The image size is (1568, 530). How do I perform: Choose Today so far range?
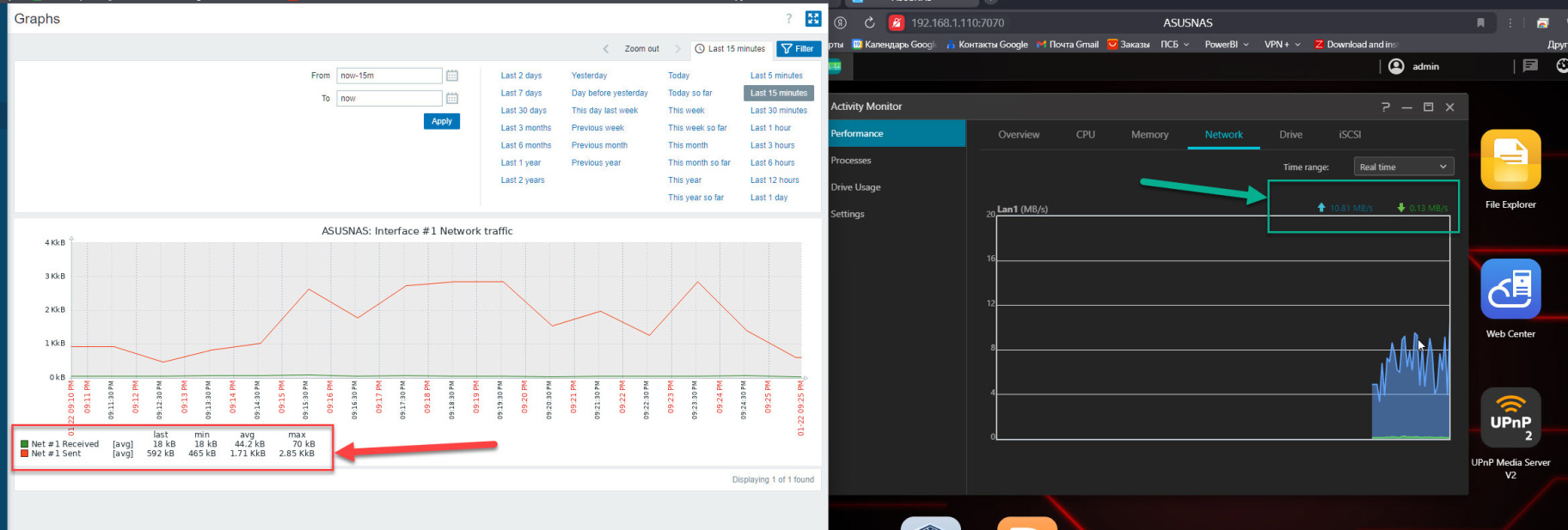tap(690, 93)
